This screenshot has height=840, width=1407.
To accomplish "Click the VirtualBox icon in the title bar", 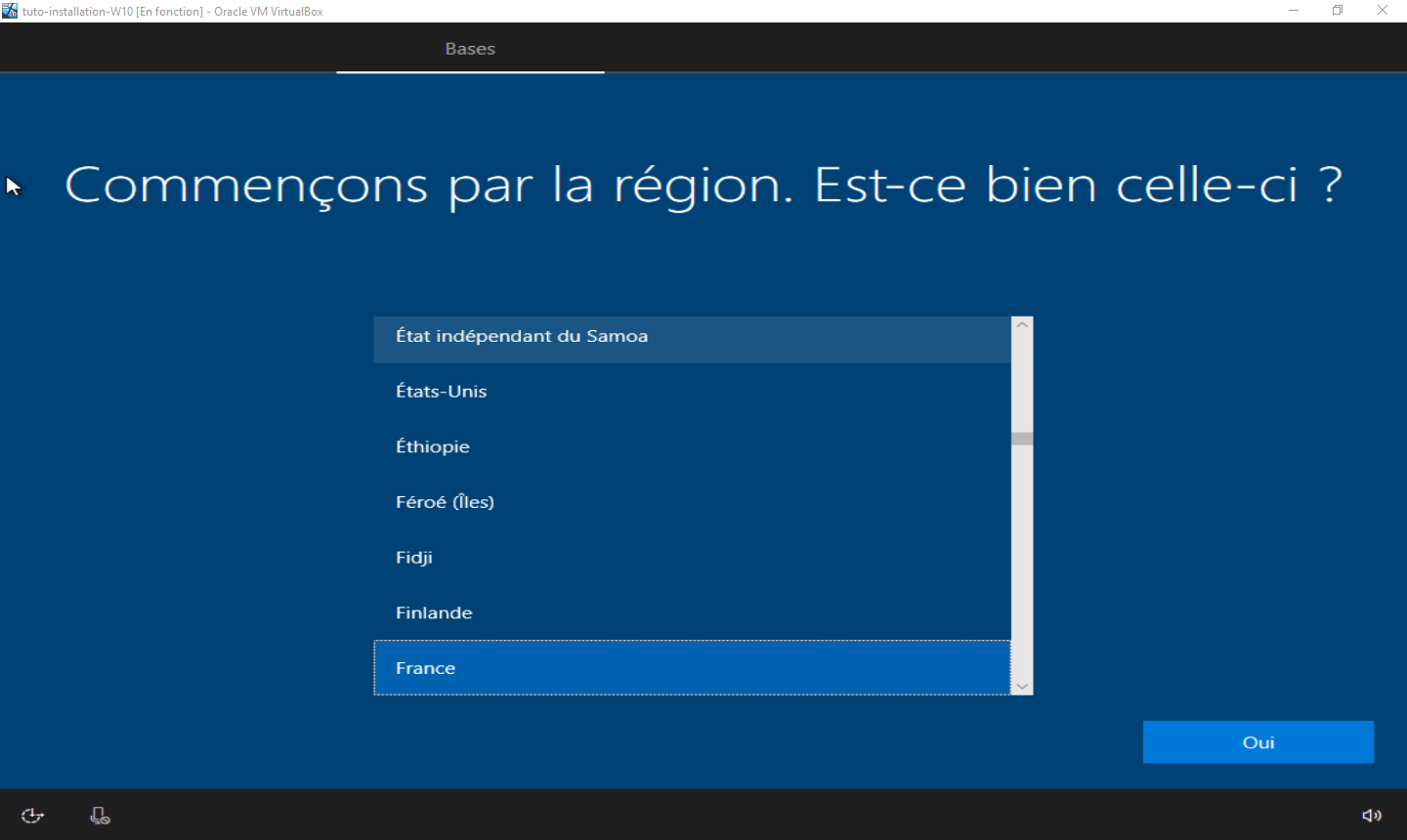I will click(10, 11).
